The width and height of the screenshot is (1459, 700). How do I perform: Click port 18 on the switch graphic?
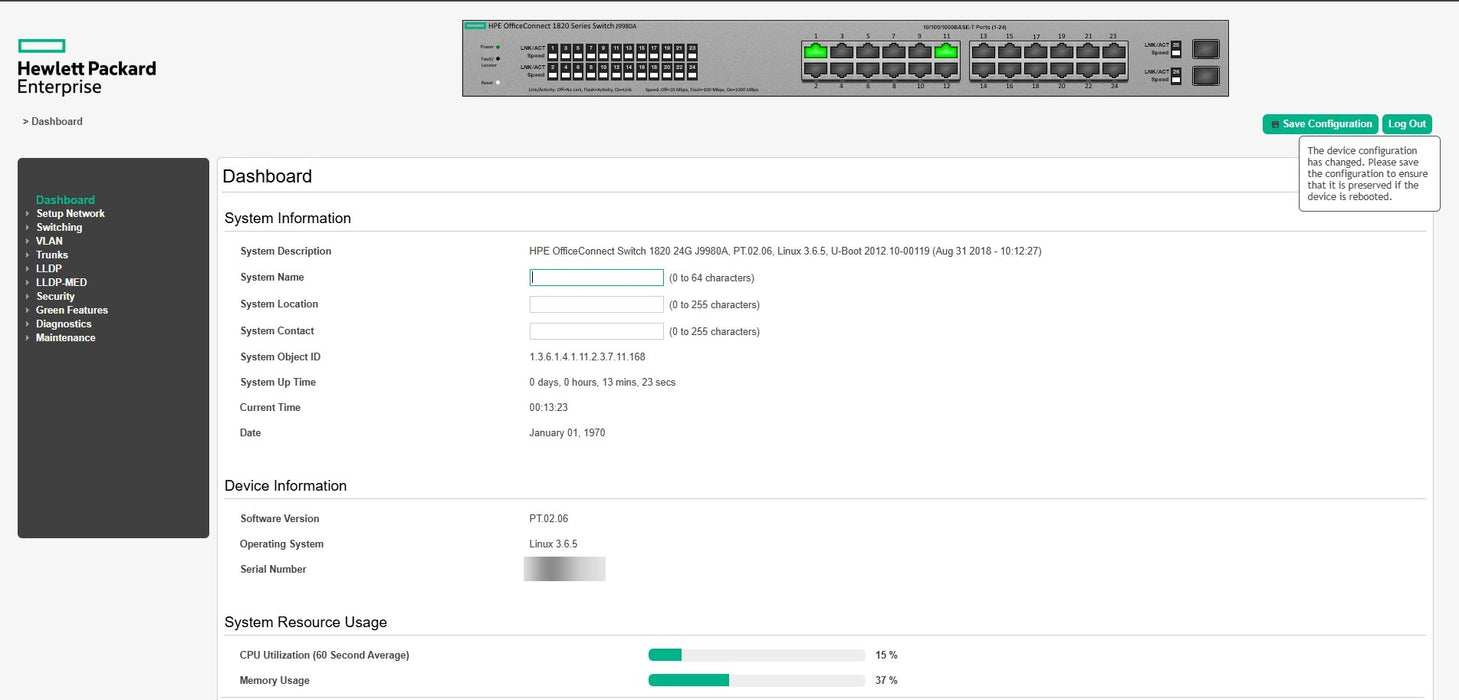1036,69
